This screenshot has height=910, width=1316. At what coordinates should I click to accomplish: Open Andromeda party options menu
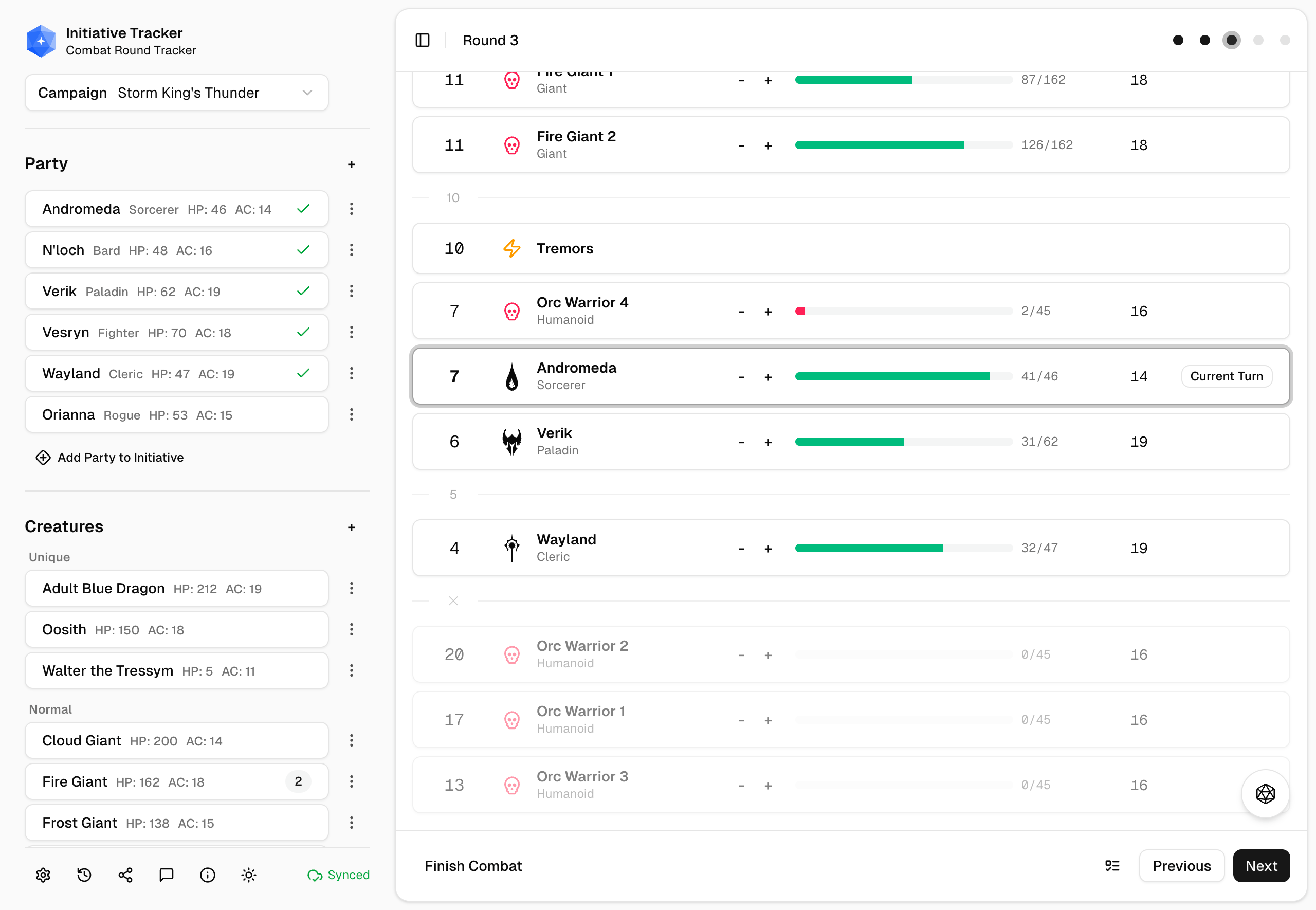[352, 209]
